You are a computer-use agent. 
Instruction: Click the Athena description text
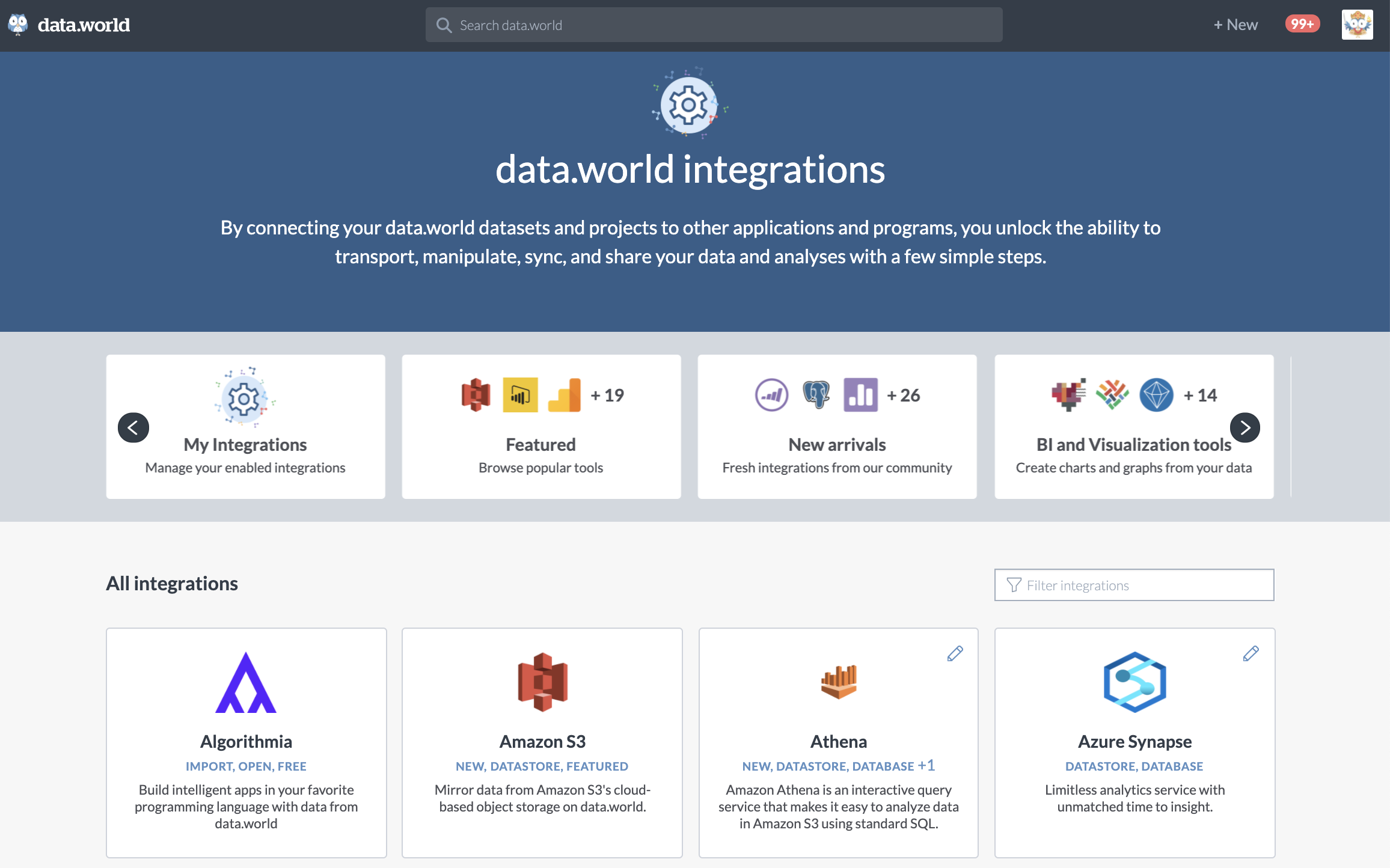tap(839, 807)
